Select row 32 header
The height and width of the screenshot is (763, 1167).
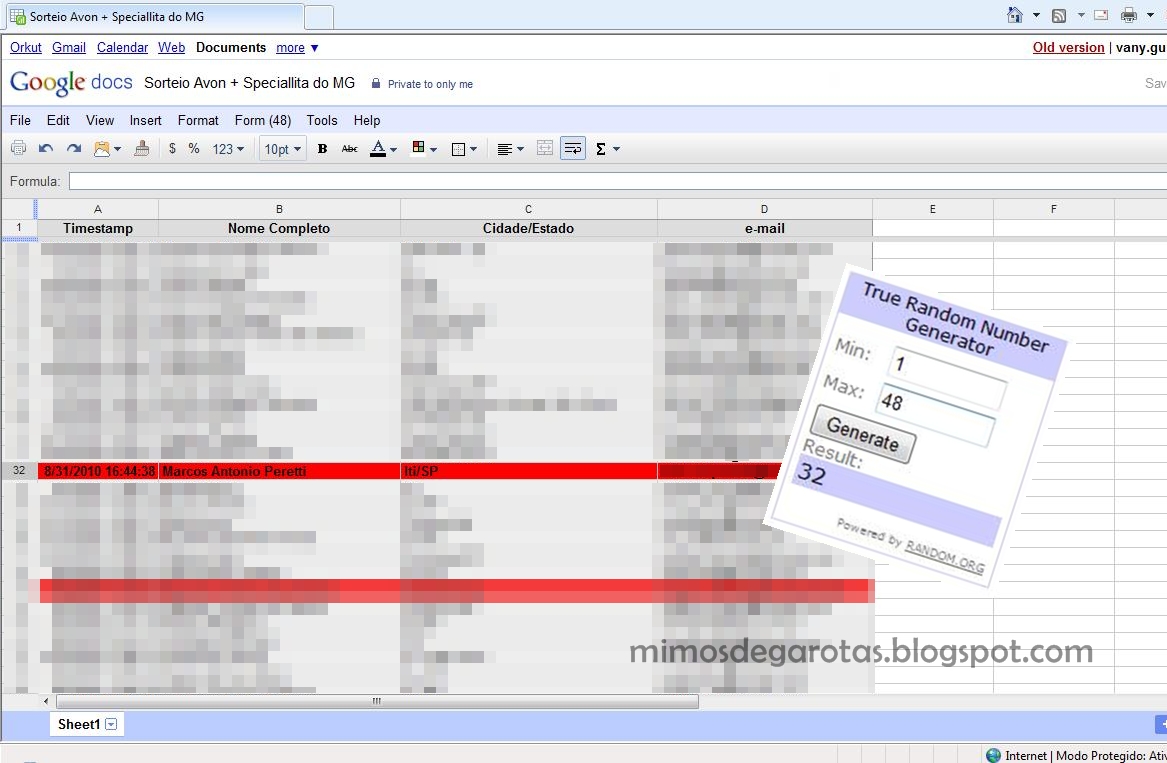tap(19, 470)
